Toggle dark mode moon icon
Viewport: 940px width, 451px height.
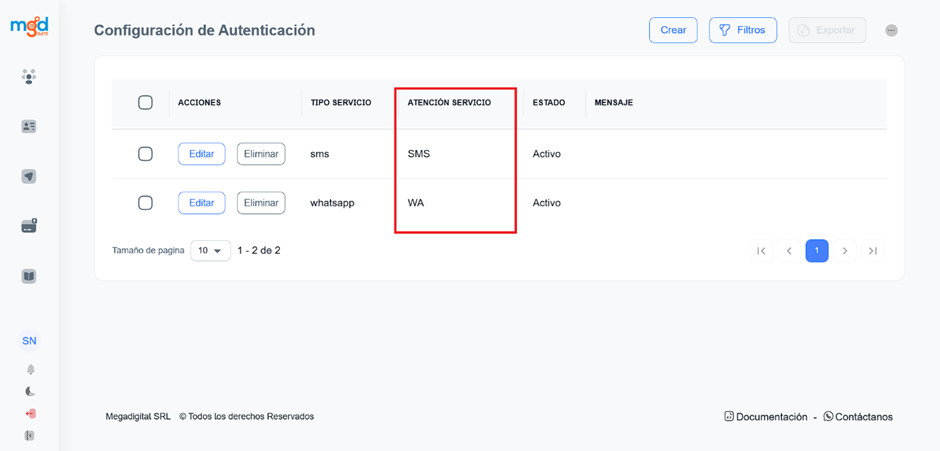[30, 391]
